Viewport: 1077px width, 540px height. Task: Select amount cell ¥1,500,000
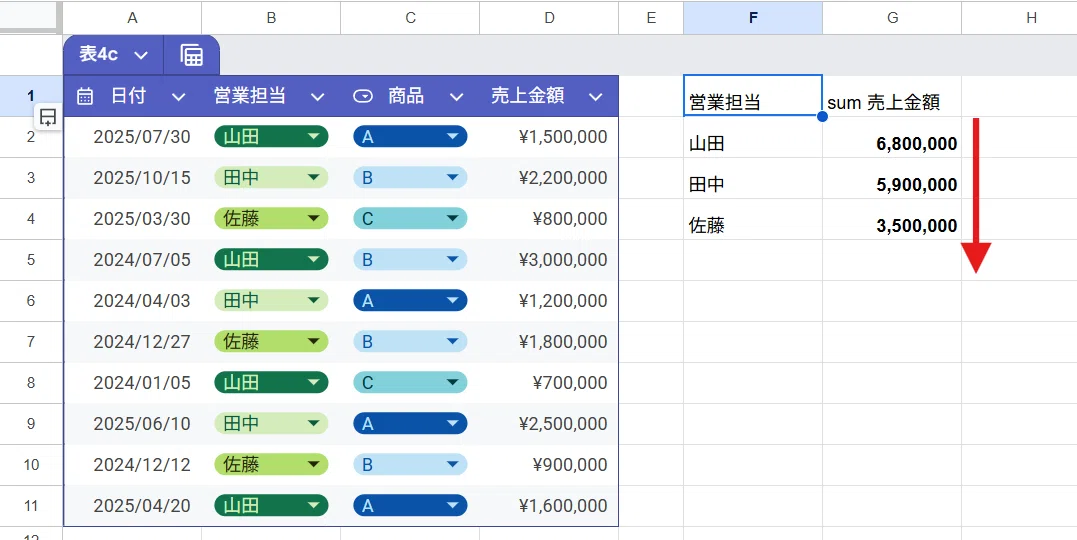point(549,137)
